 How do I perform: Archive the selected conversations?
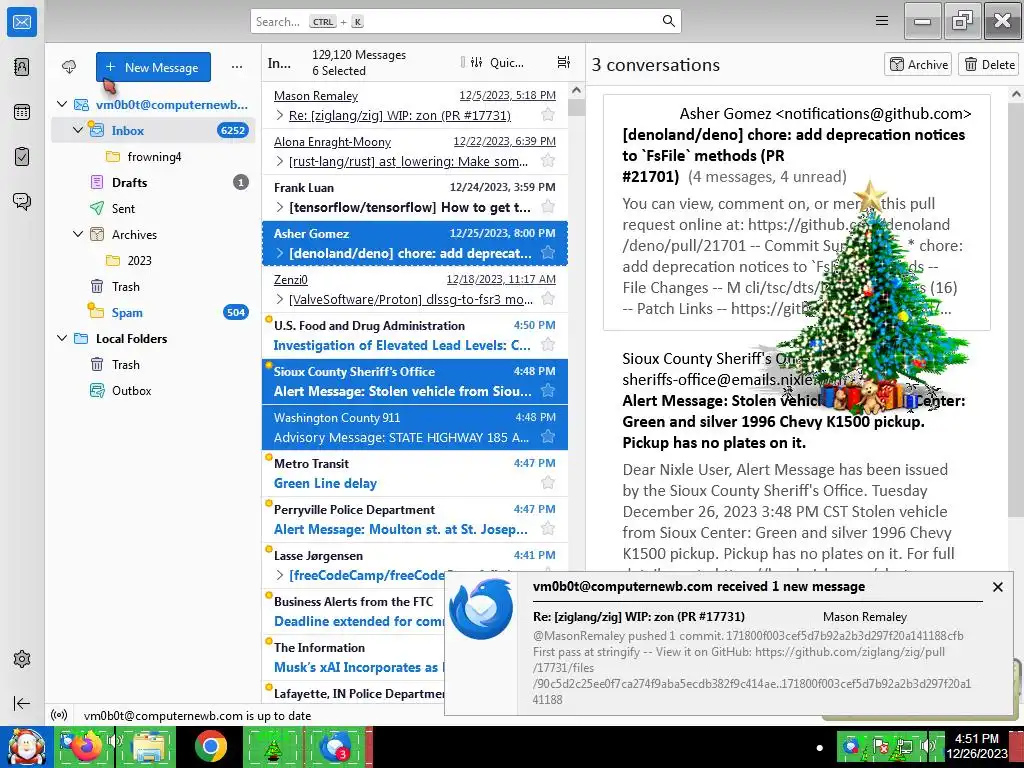coord(918,64)
